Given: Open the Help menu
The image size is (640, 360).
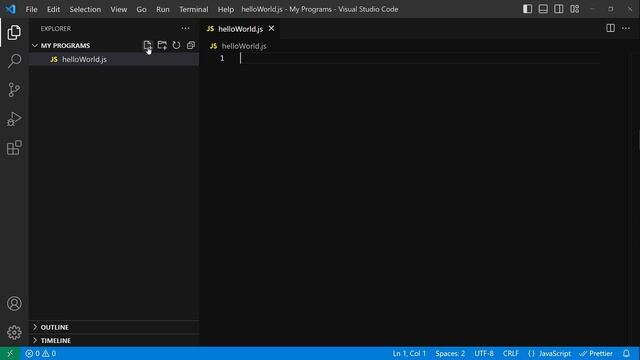Looking at the screenshot, I should pyautogui.click(x=225, y=9).
